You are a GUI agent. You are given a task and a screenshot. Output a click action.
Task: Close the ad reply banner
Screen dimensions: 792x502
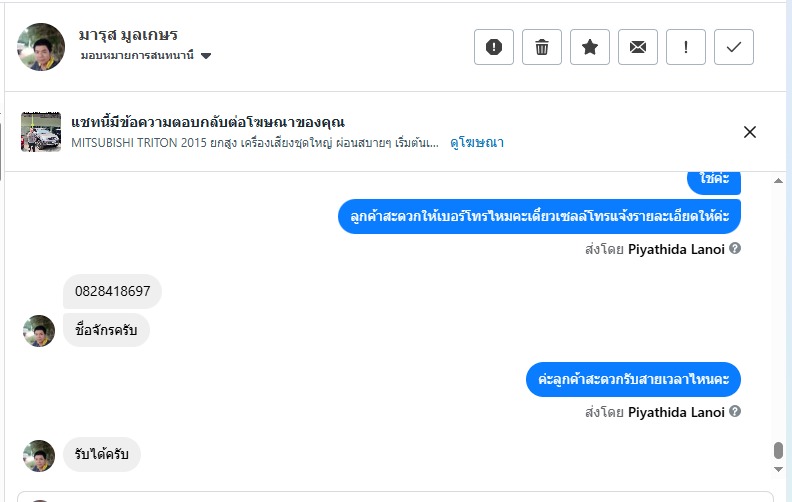click(x=750, y=132)
